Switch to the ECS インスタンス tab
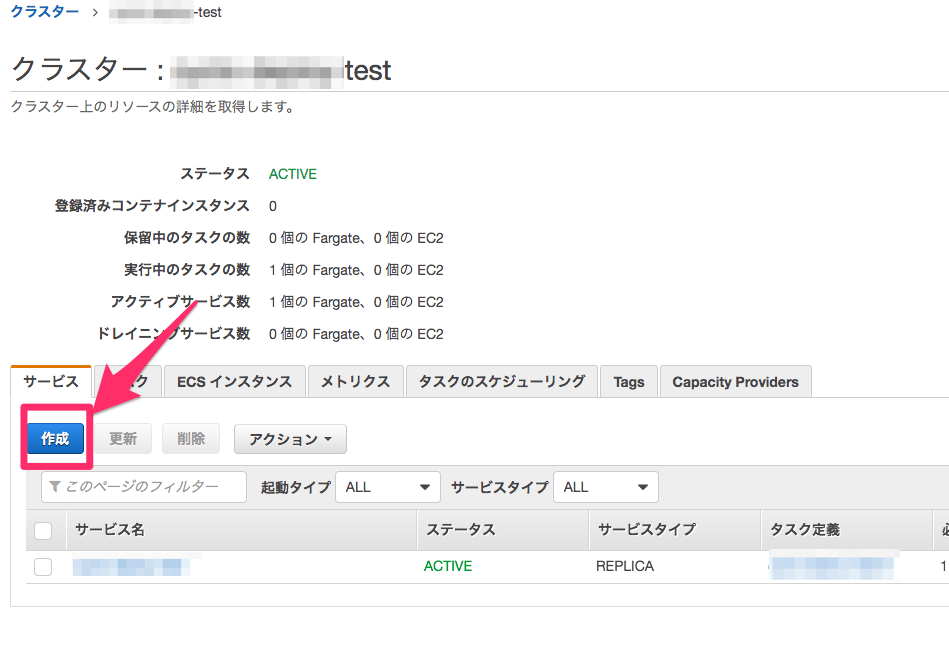This screenshot has width=949, height=658. click(x=234, y=382)
